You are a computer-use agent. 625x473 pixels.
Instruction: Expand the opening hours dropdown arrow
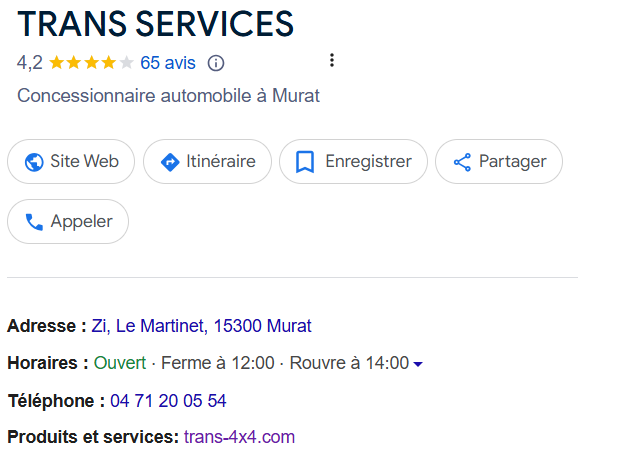coord(418,364)
